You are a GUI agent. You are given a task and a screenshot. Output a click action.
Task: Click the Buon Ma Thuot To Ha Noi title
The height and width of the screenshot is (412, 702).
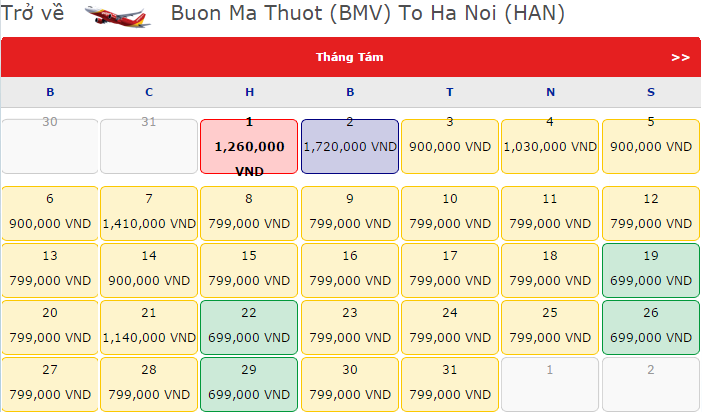368,14
